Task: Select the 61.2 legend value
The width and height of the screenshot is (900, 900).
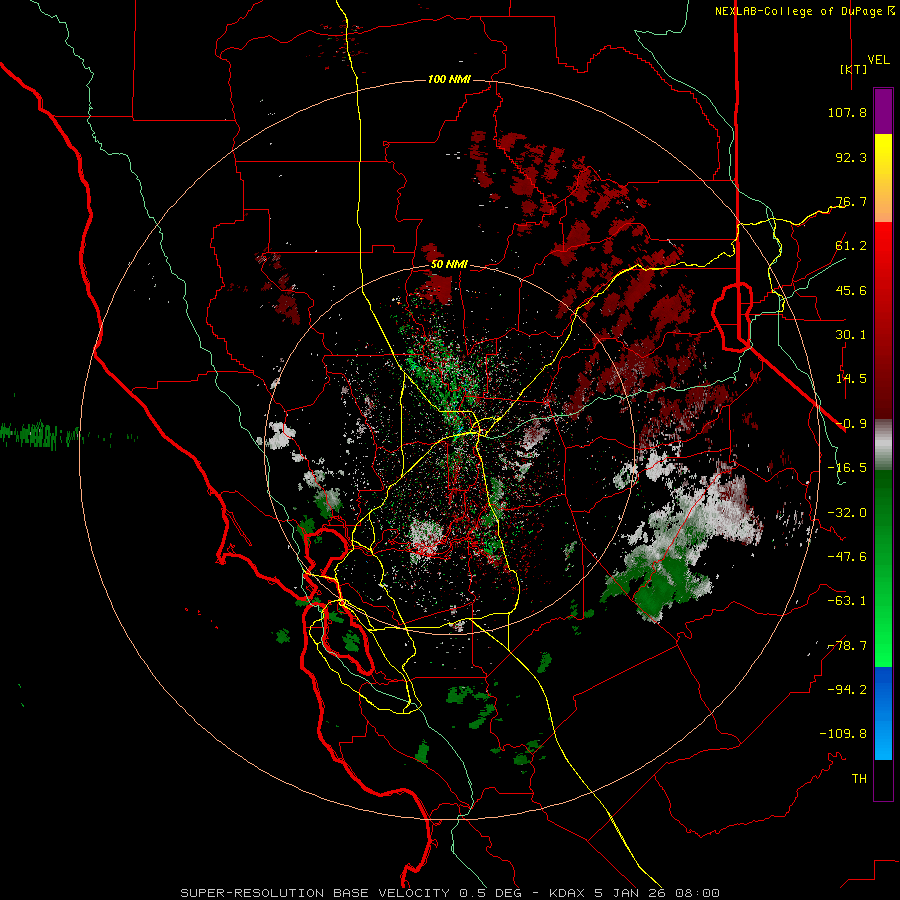Action: (851, 246)
